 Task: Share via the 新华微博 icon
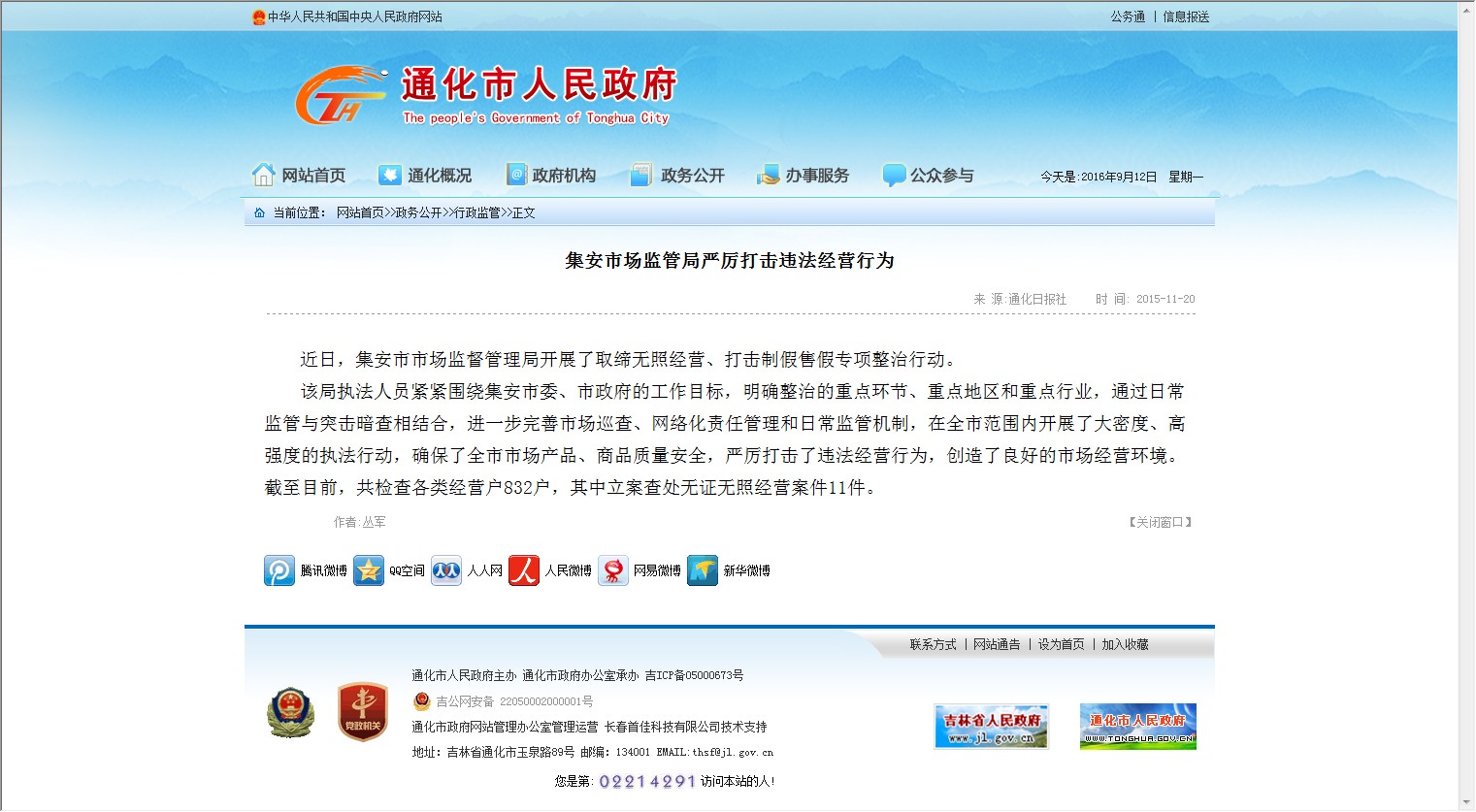coord(703,570)
